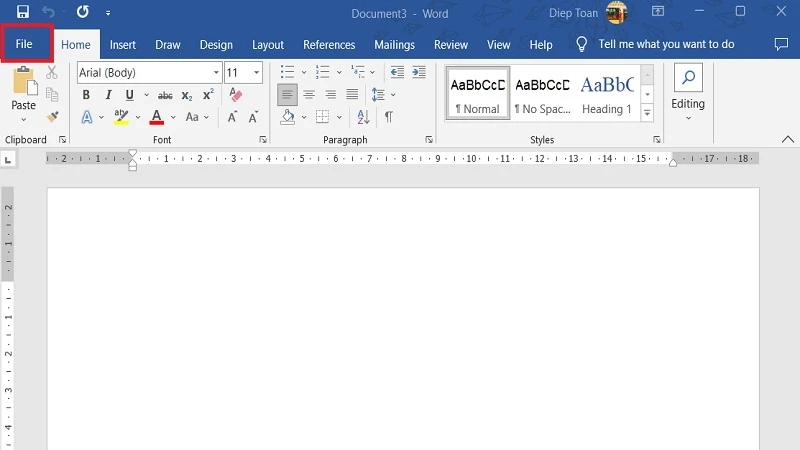
Task: Click the Borders icon
Action: 322,117
